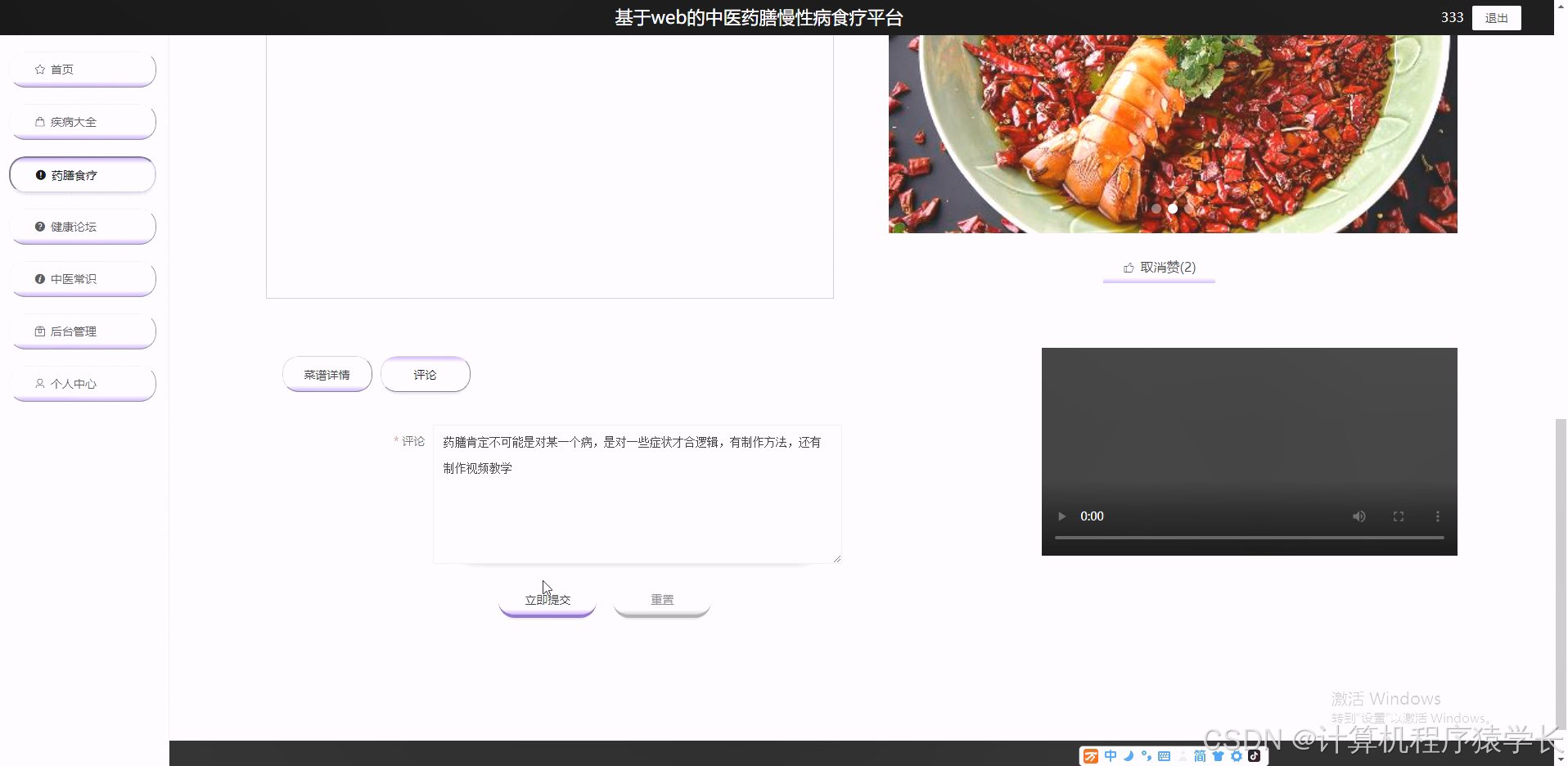This screenshot has width=1568, height=766.
Task: Toggle fullscreen mode on the video
Action: [x=1399, y=516]
